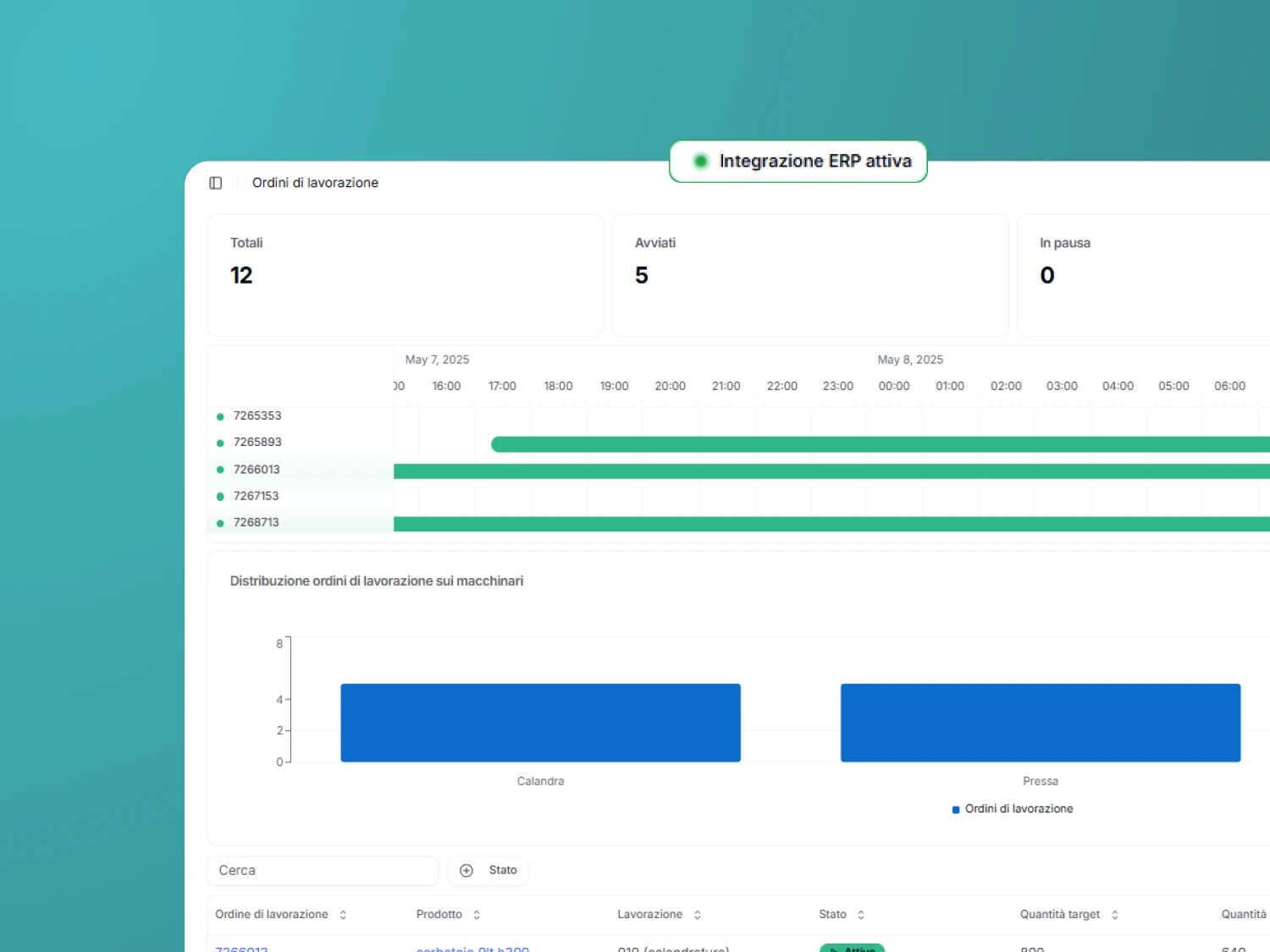Viewport: 1270px width, 952px height.
Task: Click green status dot of order 7265353
Action: (220, 416)
